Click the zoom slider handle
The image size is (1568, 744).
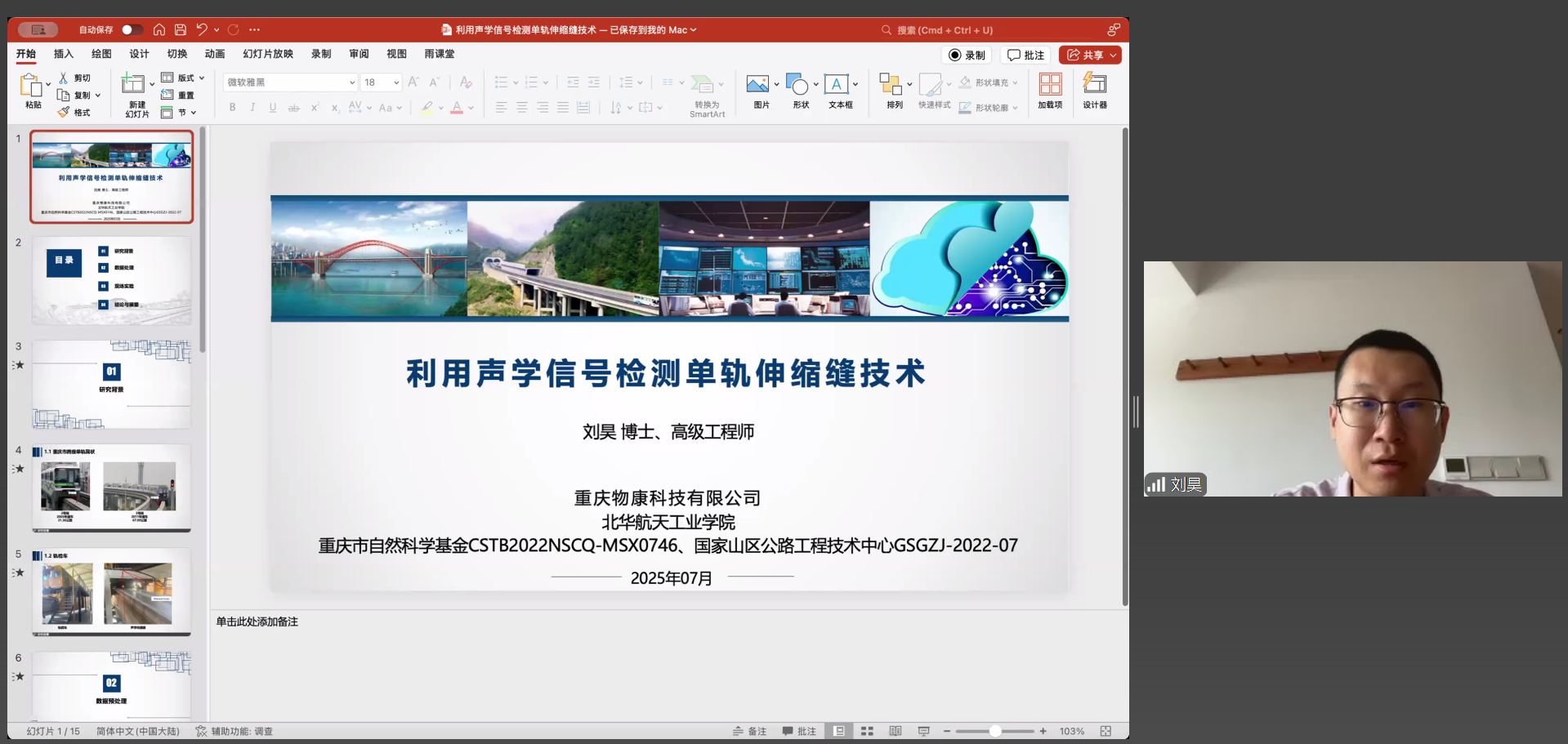point(995,731)
